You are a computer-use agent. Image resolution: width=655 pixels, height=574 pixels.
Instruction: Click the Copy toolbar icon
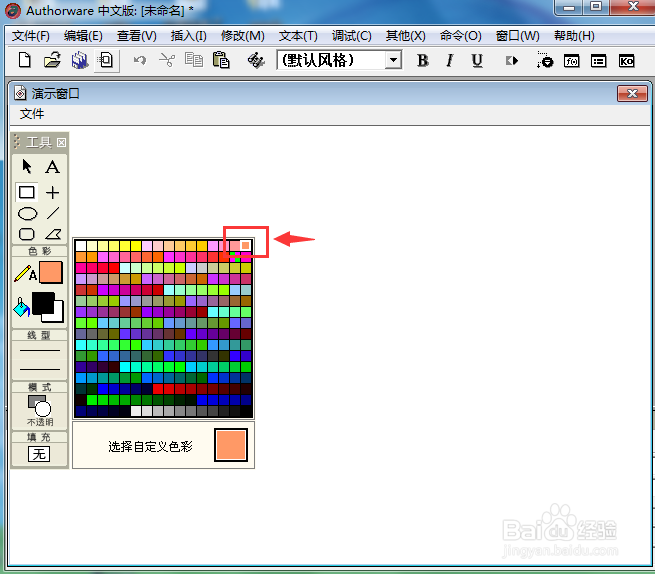point(194,61)
